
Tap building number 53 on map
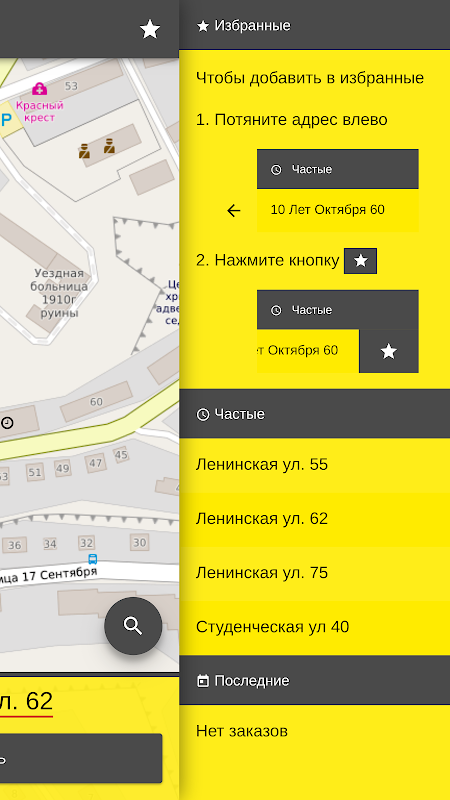(x=71, y=86)
